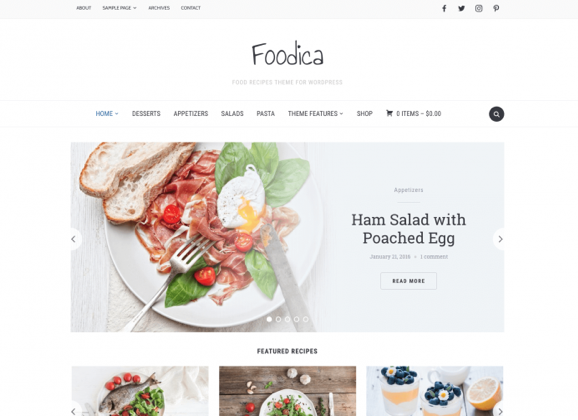
Task: Expand the Theme Features dropdown
Action: (x=316, y=114)
